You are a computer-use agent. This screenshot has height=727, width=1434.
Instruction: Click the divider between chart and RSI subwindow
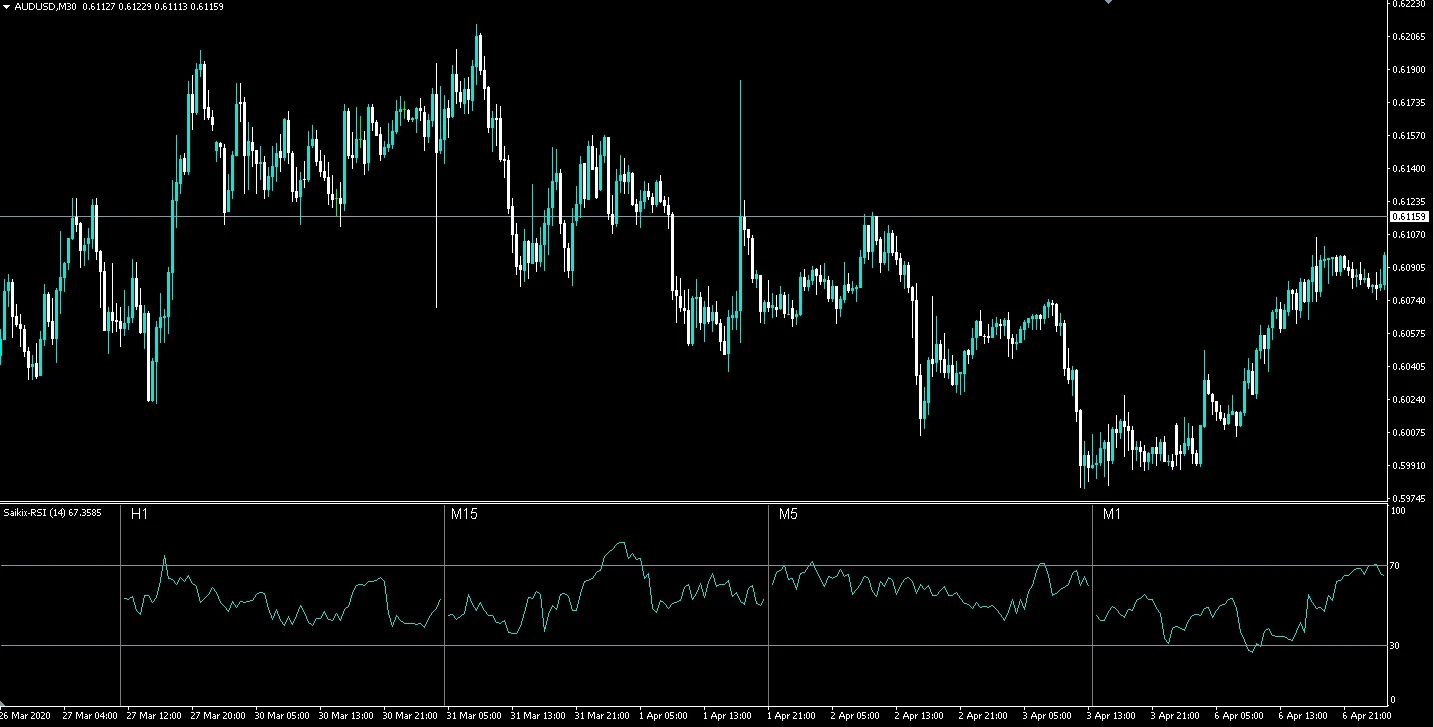[694, 502]
